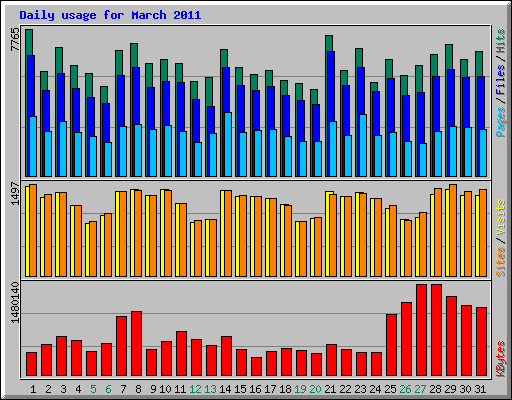The height and width of the screenshot is (400, 512).
Task: Click the 'Daily usage for March 2011' title
Action: pyautogui.click(x=110, y=15)
